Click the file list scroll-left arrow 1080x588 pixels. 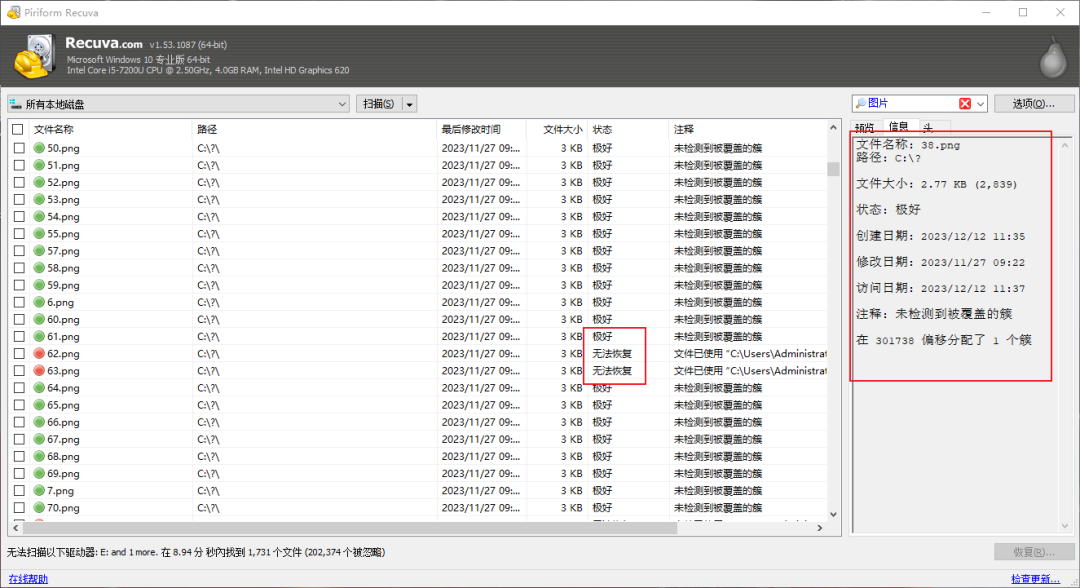(x=16, y=528)
